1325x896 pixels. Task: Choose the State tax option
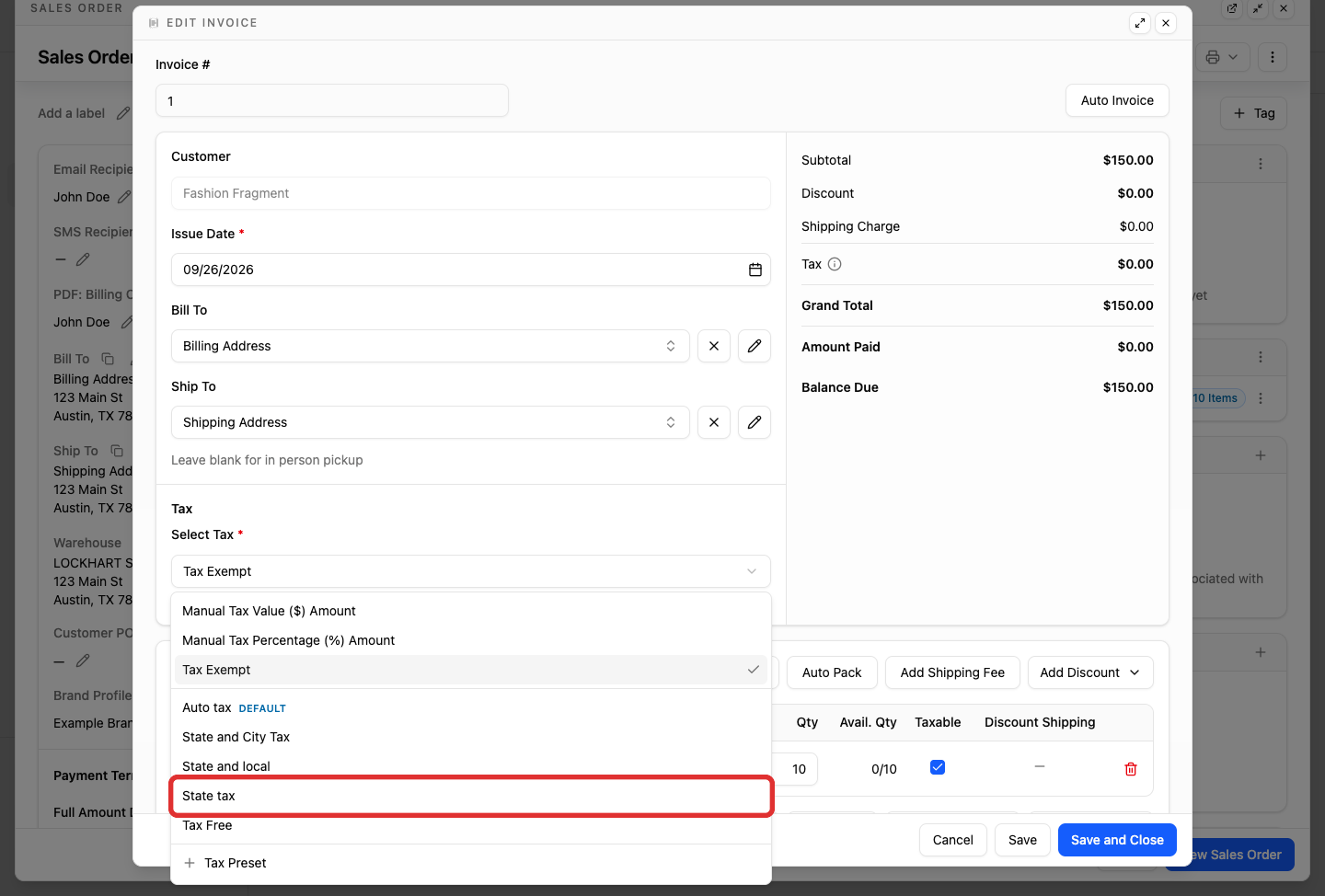pos(471,796)
